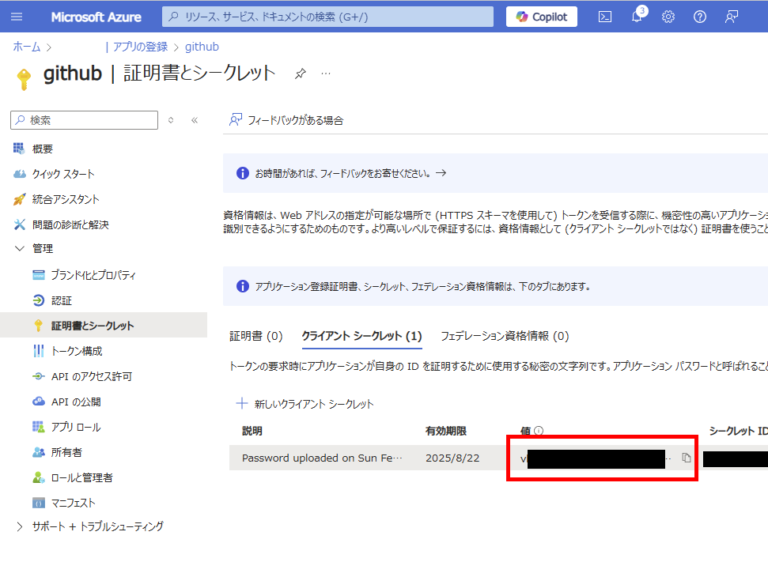The width and height of the screenshot is (768, 577).
Task: Click the value column info icon
Action: pyautogui.click(x=539, y=431)
